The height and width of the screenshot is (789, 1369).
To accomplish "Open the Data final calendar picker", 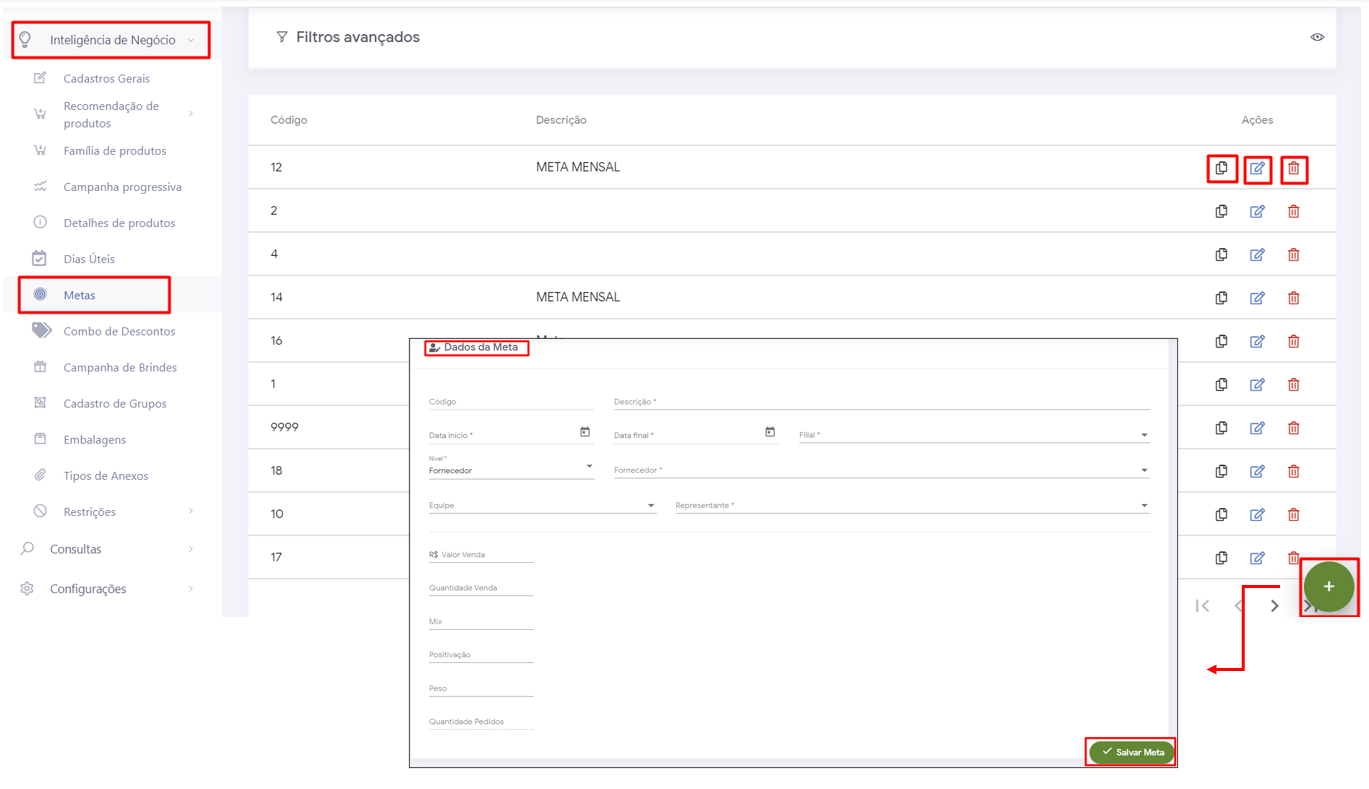I will [x=770, y=432].
